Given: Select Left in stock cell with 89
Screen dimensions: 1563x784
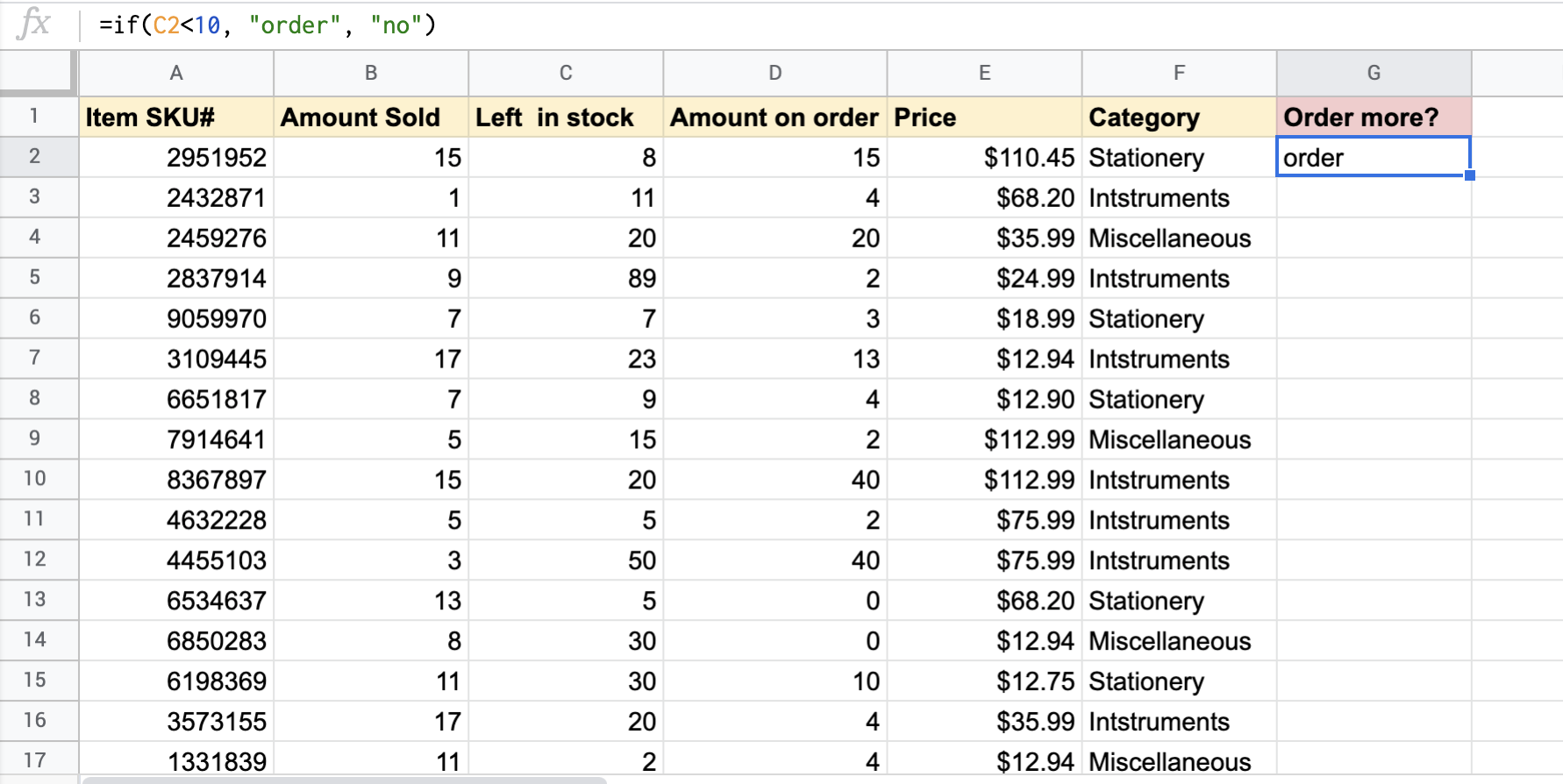Looking at the screenshot, I should tap(566, 278).
